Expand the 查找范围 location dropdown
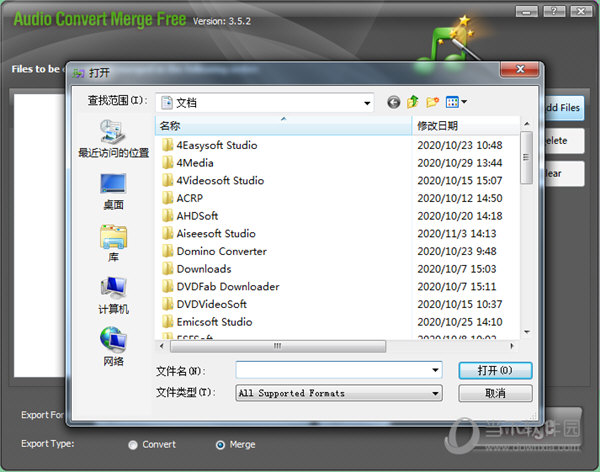The width and height of the screenshot is (600, 472). tap(367, 103)
